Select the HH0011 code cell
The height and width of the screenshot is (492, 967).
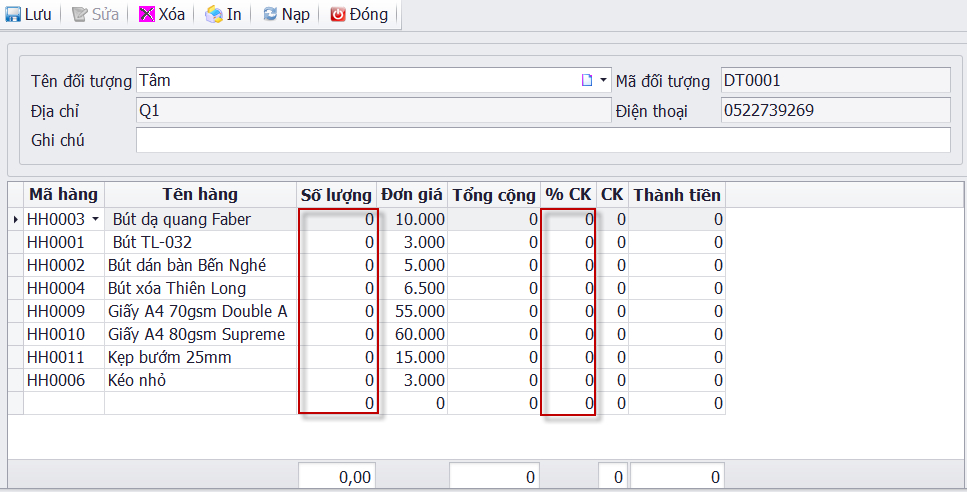[x=64, y=358]
